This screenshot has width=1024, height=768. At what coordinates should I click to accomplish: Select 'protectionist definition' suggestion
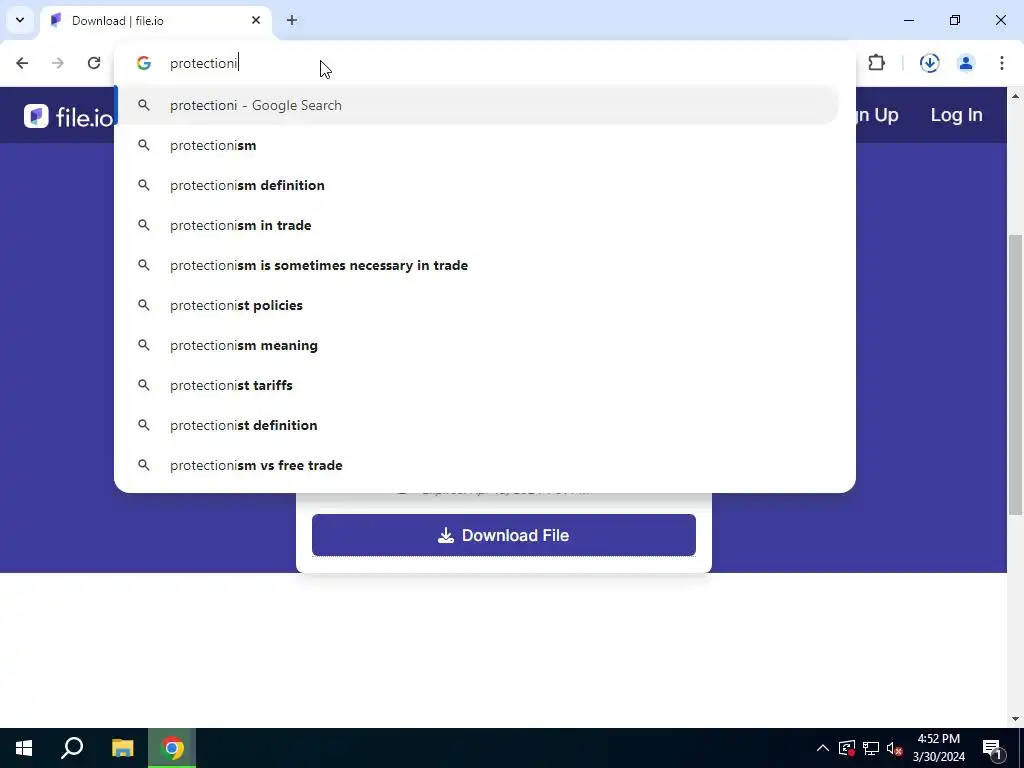click(x=477, y=425)
